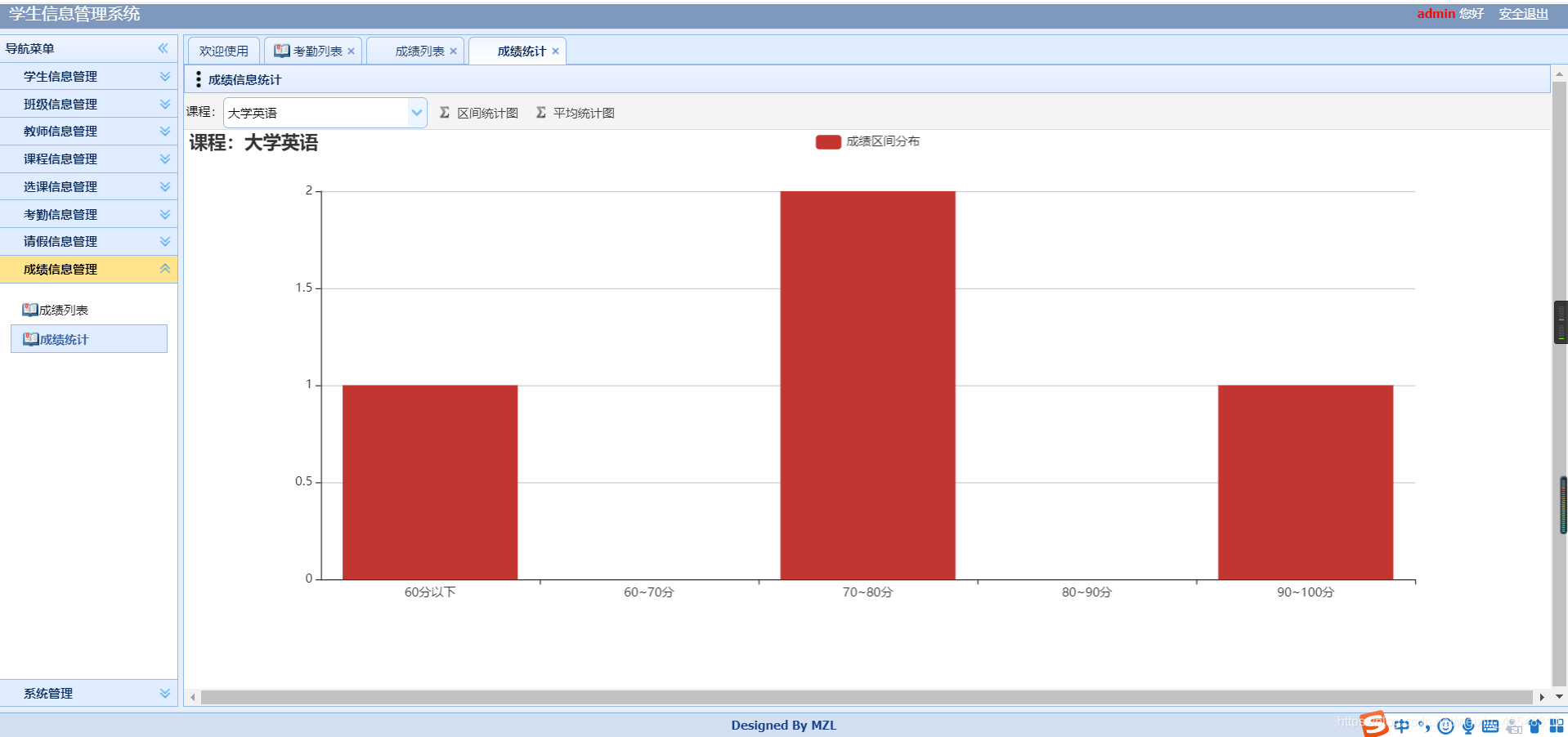This screenshot has width=1568, height=737.
Task: Click the Sogou input method logo
Action: [x=1374, y=724]
